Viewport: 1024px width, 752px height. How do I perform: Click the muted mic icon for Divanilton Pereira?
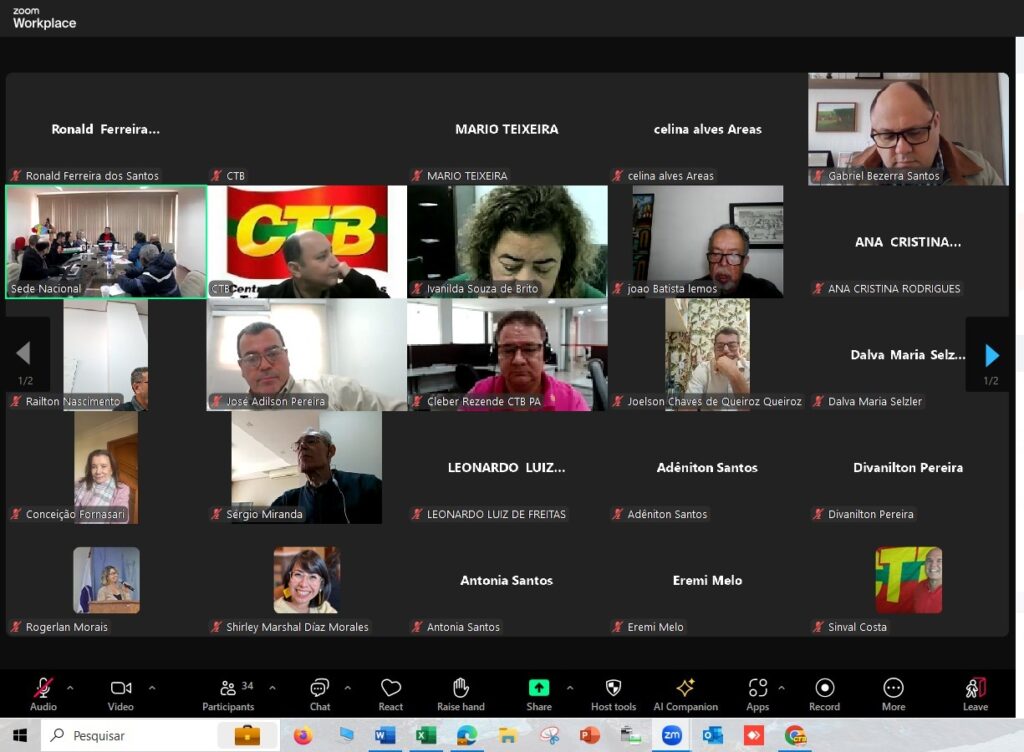[818, 514]
